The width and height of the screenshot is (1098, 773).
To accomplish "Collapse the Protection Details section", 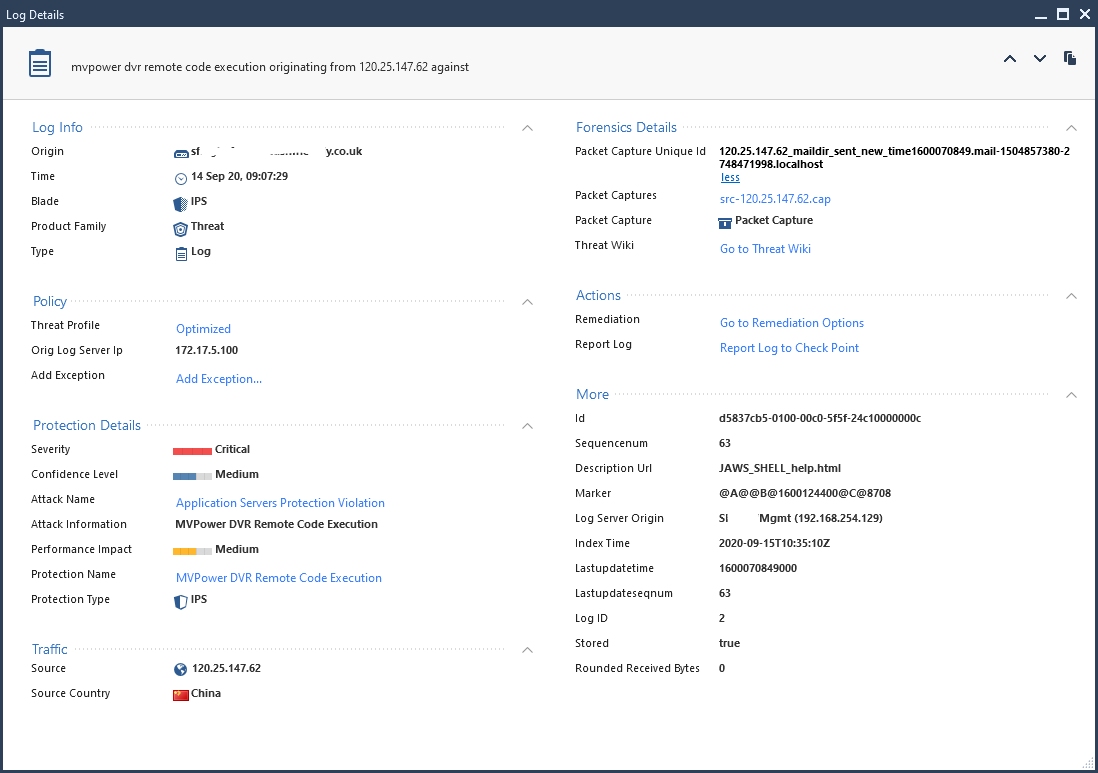I will tap(528, 426).
